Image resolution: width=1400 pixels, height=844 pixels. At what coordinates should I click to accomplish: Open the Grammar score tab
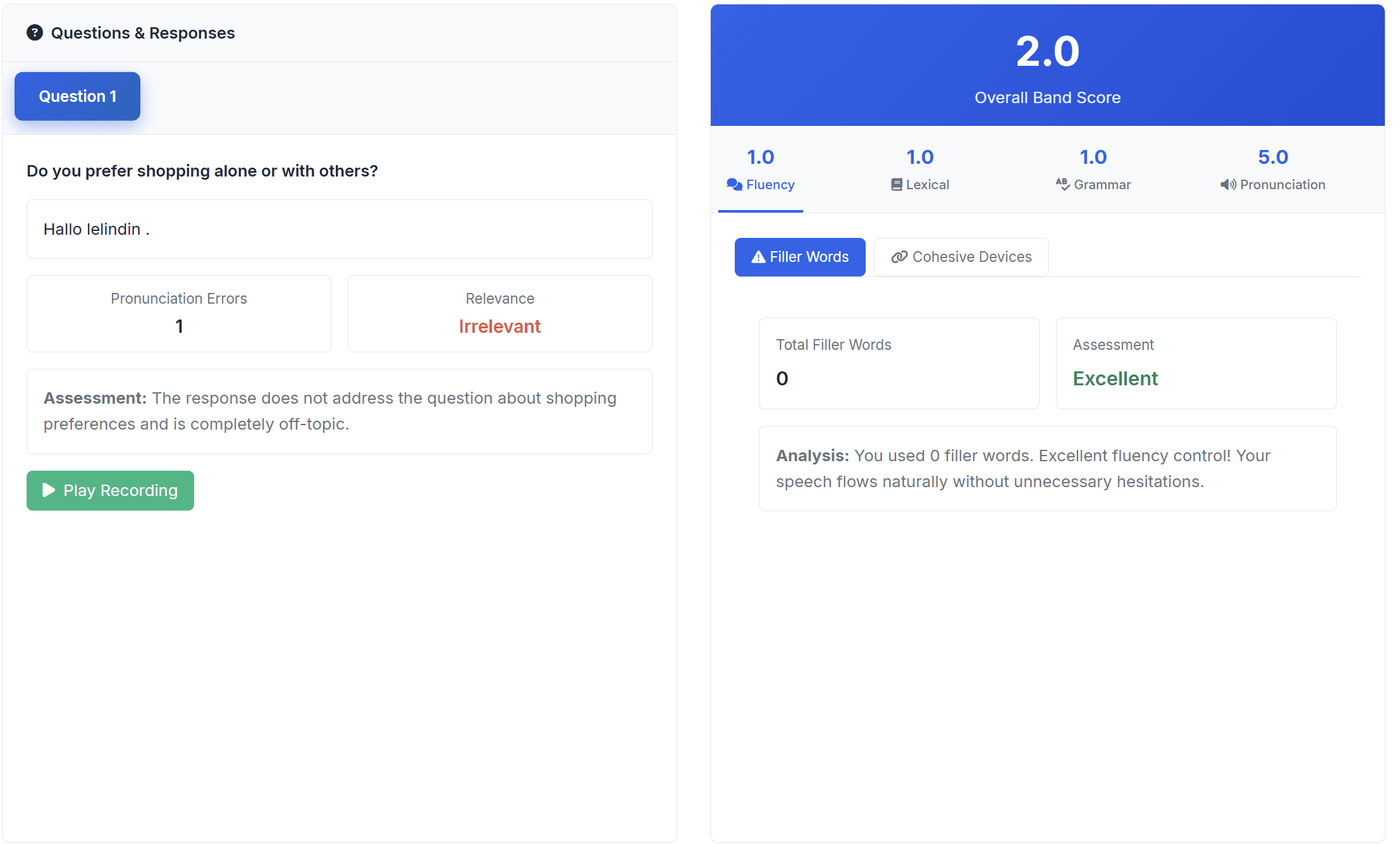(x=1093, y=170)
